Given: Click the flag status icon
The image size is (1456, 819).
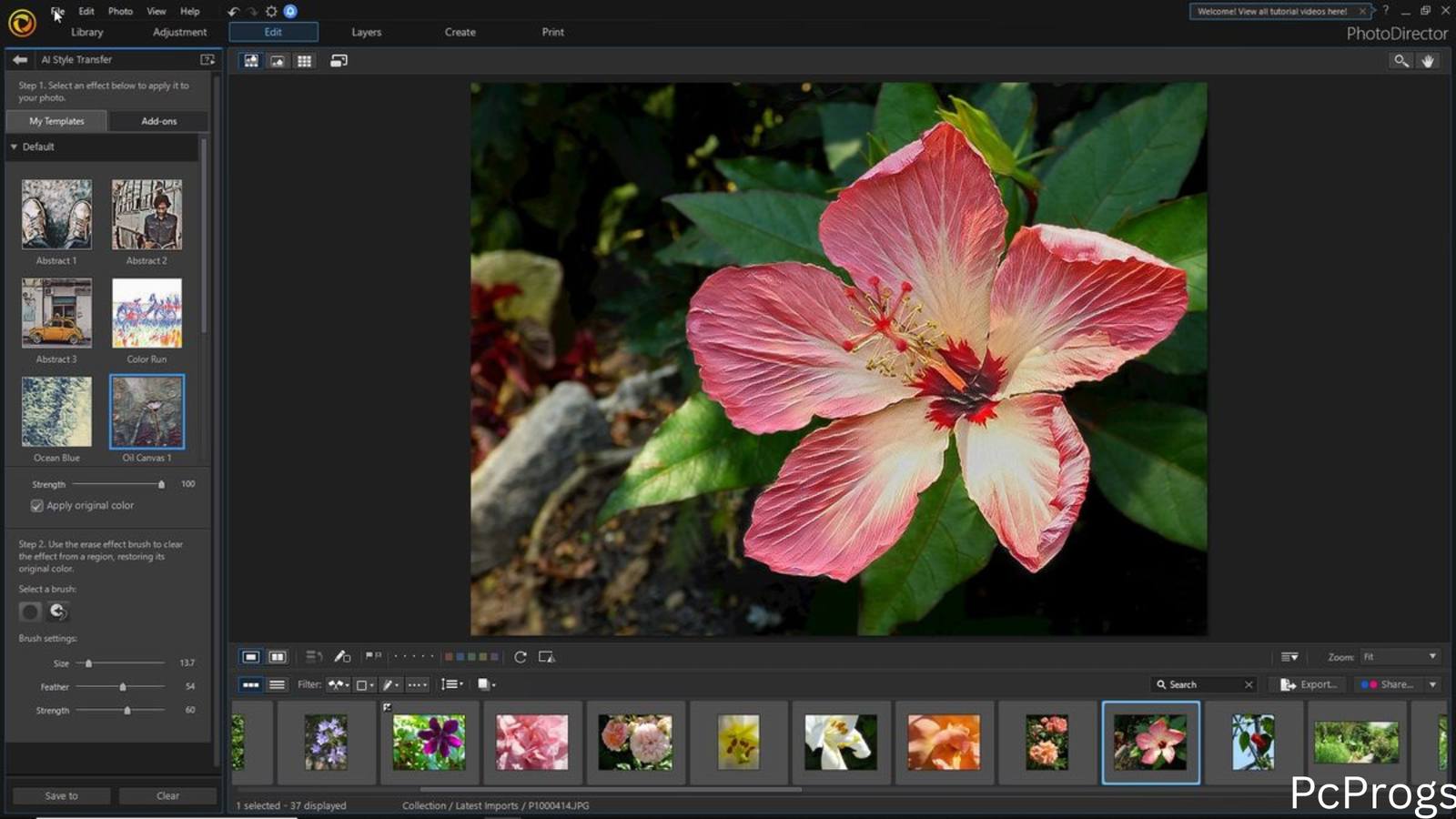Looking at the screenshot, I should click(373, 656).
